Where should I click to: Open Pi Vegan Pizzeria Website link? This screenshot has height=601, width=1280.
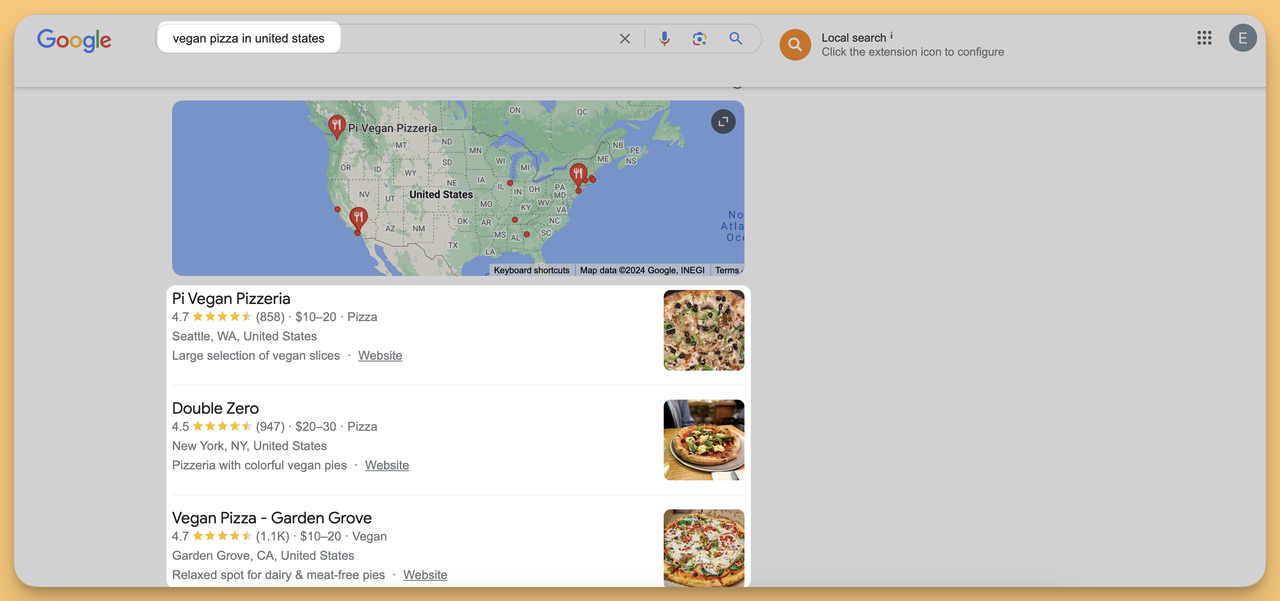pos(380,356)
